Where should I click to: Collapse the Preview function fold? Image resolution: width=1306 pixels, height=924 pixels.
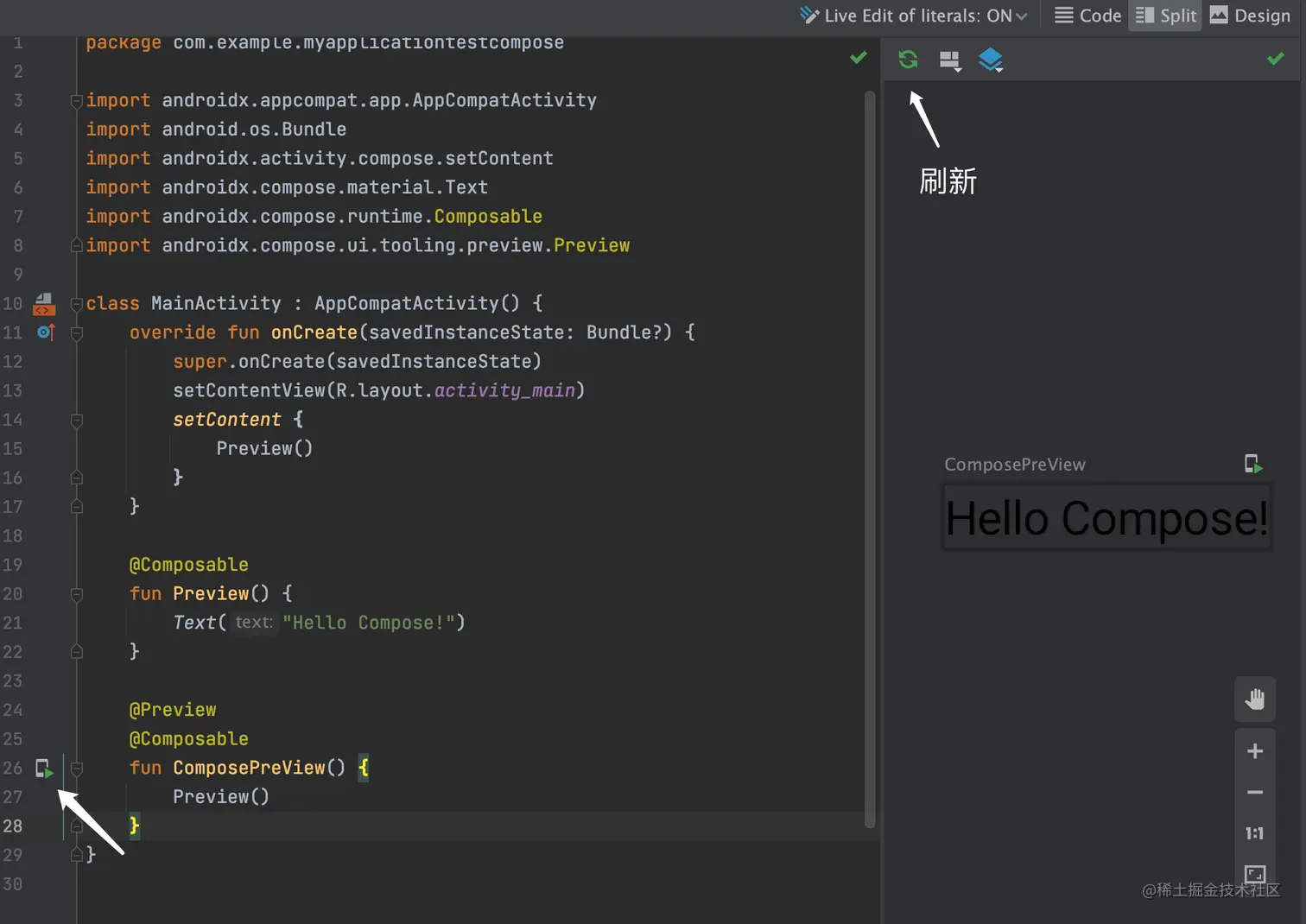click(77, 594)
